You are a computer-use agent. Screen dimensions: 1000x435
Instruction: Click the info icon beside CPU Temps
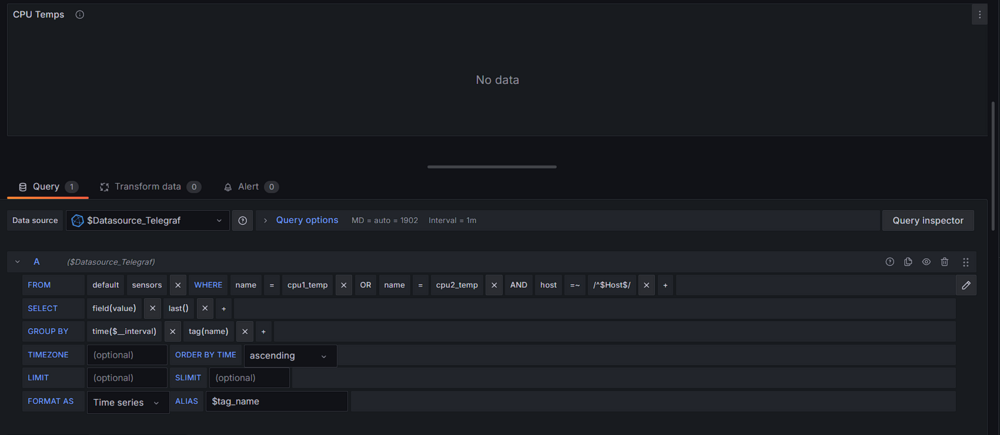(80, 15)
